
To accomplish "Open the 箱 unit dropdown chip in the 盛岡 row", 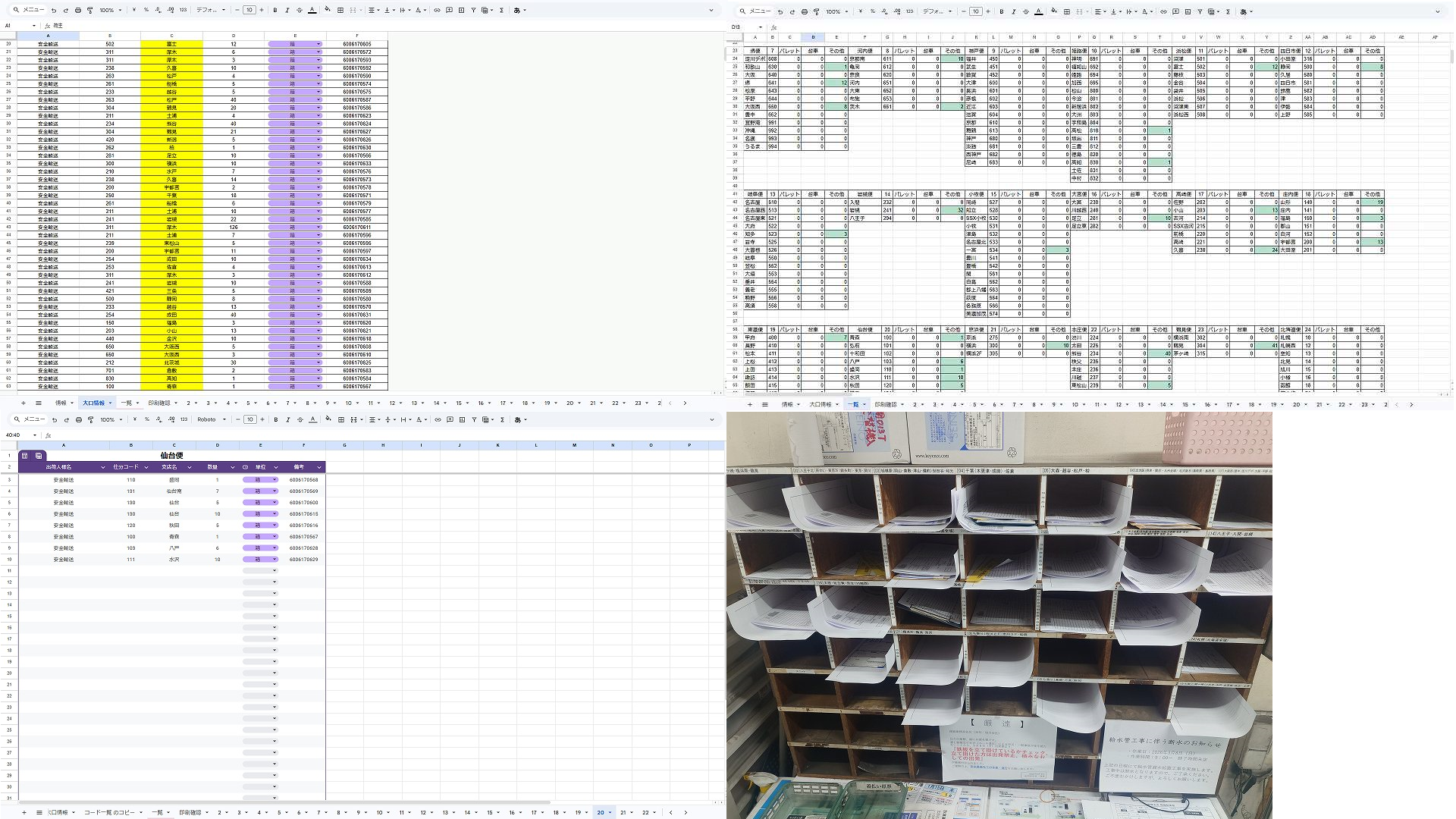I will [260, 480].
